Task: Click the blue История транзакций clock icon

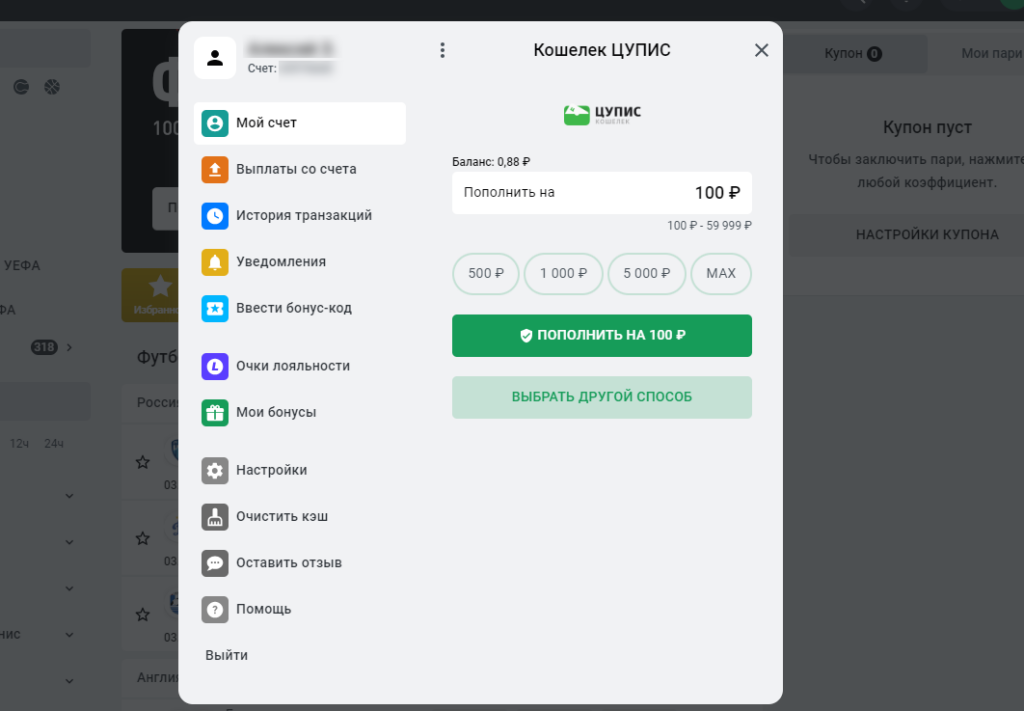Action: click(x=215, y=216)
